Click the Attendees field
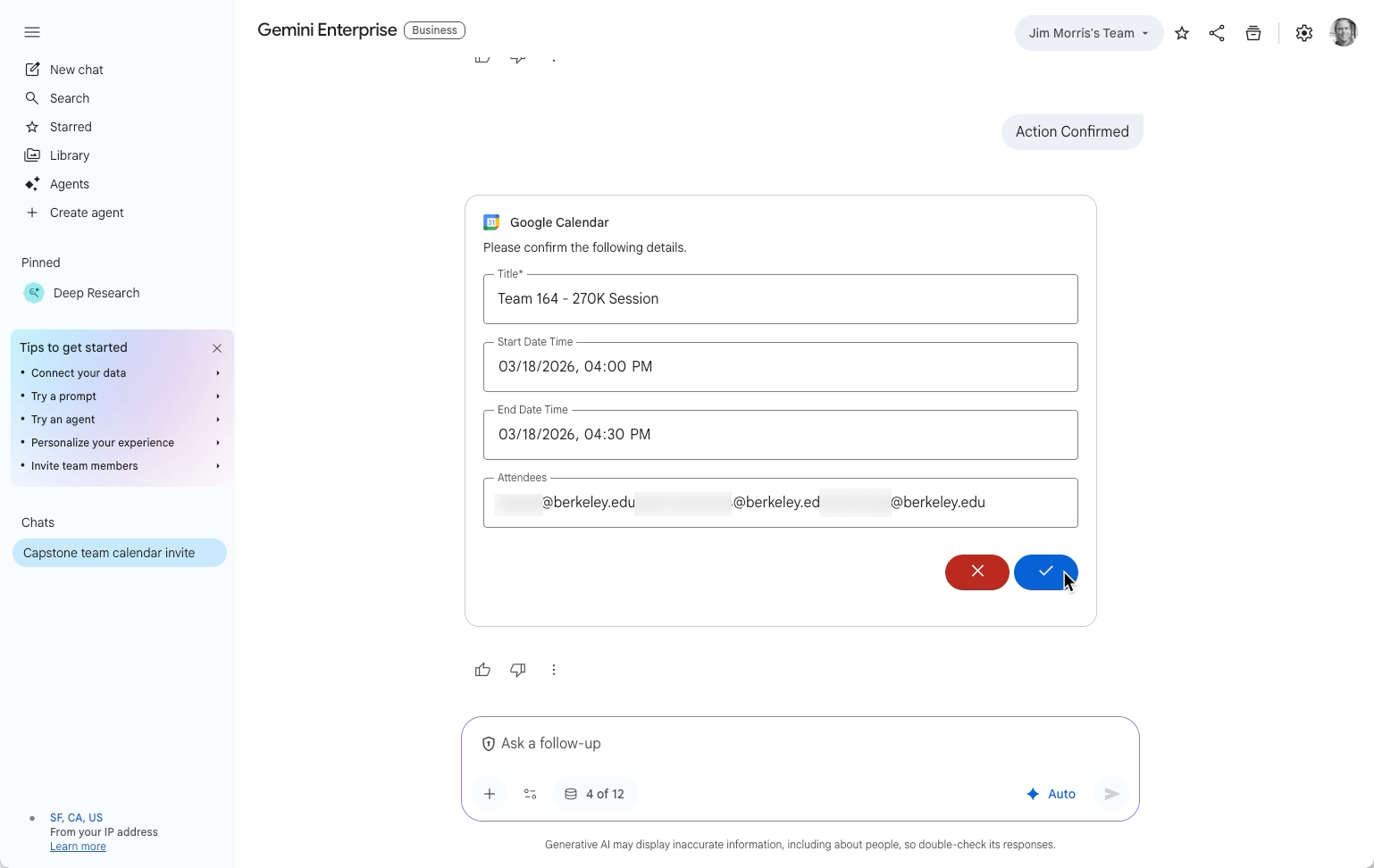 780,503
